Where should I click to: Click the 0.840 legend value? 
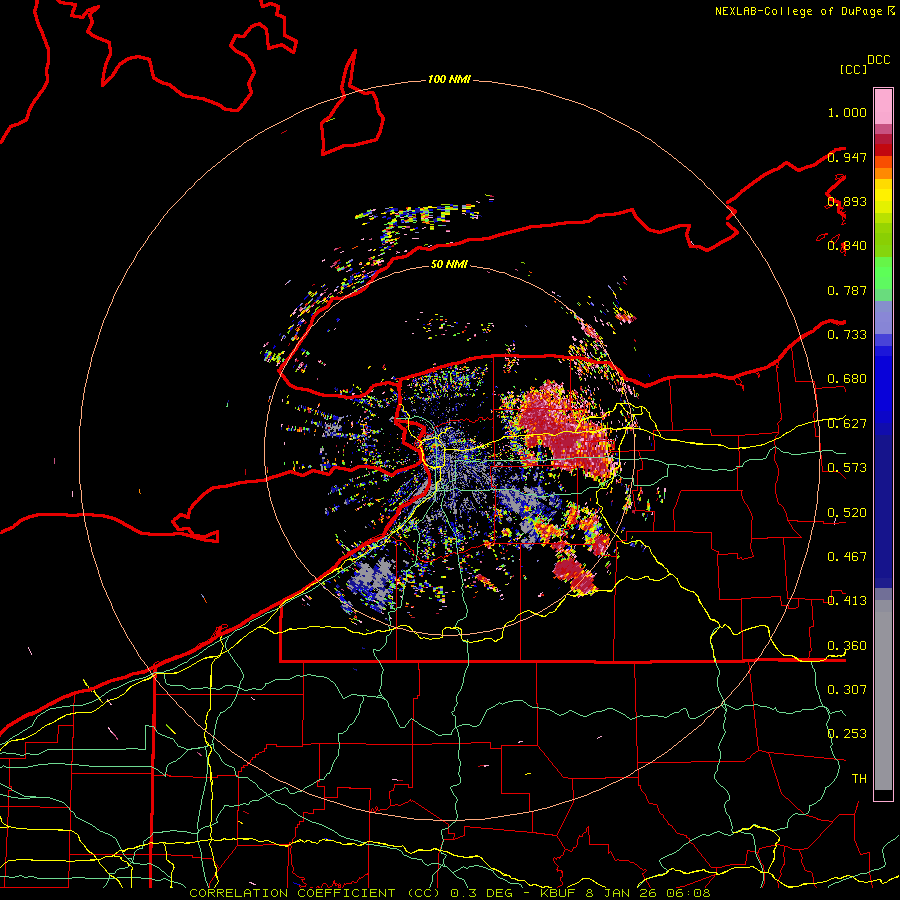(847, 246)
